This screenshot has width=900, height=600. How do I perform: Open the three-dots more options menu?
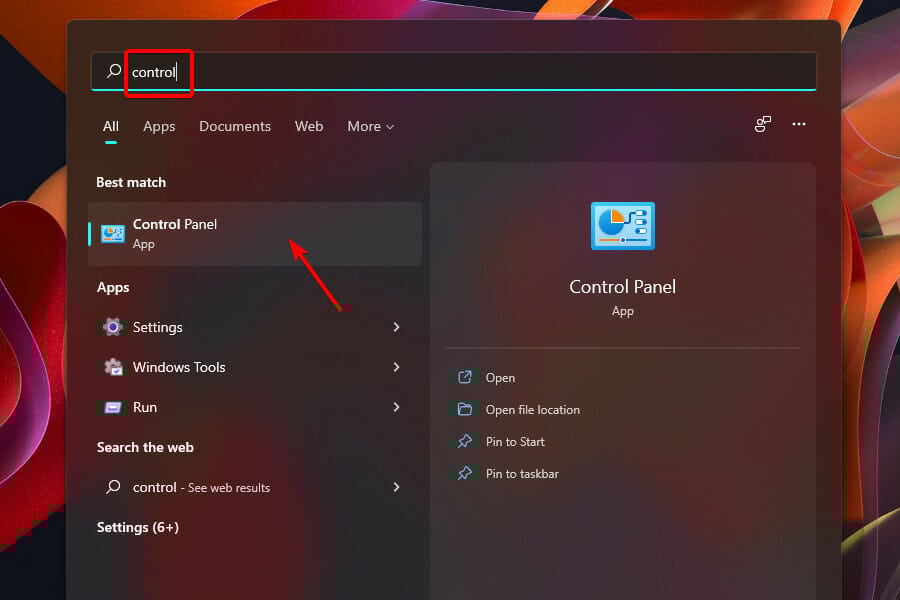(799, 124)
